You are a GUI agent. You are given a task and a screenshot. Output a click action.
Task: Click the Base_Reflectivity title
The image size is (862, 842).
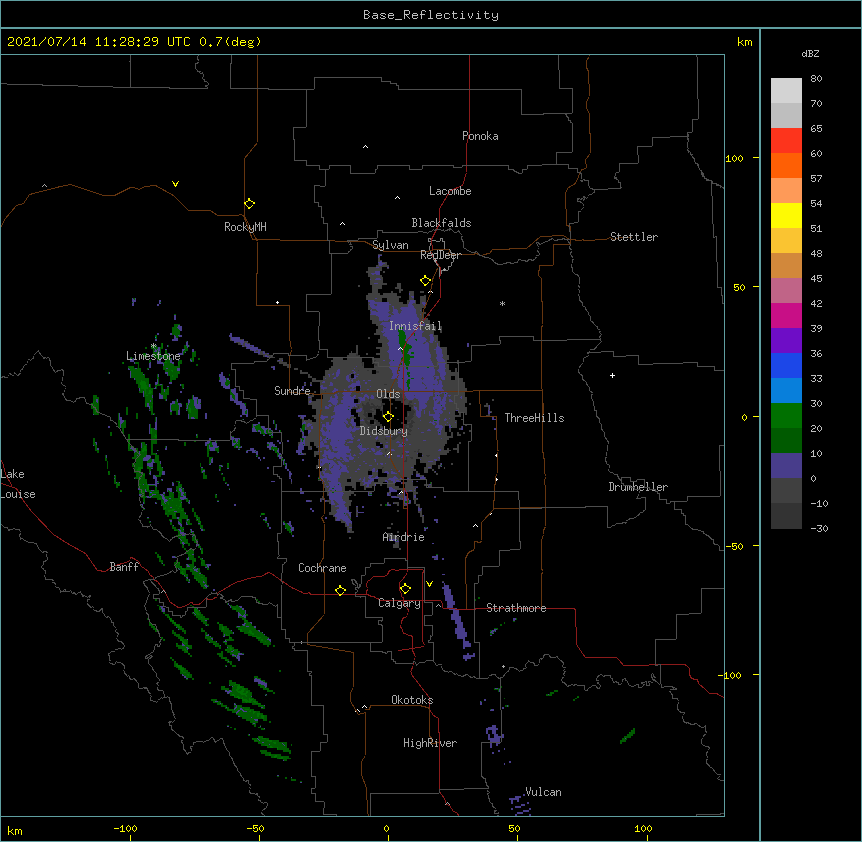(431, 15)
